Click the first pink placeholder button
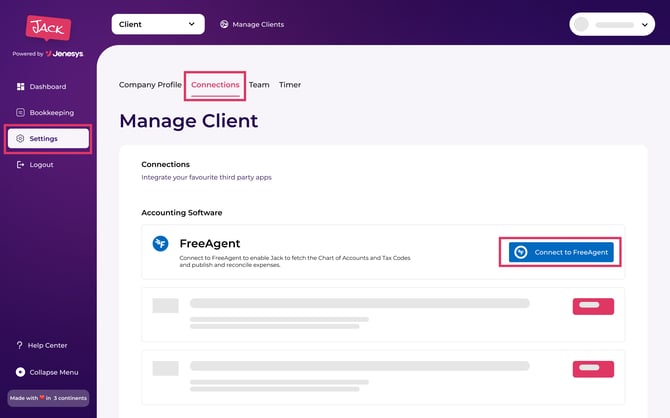Image resolution: width=670 pixels, height=418 pixels. [593, 306]
